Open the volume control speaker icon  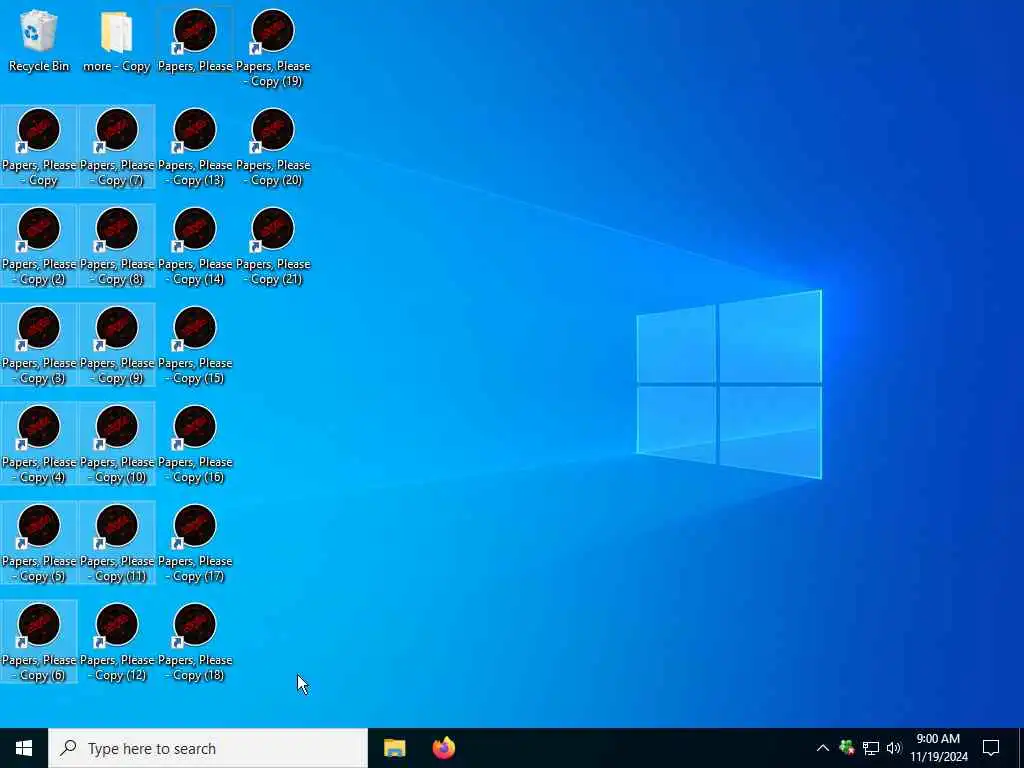(894, 748)
